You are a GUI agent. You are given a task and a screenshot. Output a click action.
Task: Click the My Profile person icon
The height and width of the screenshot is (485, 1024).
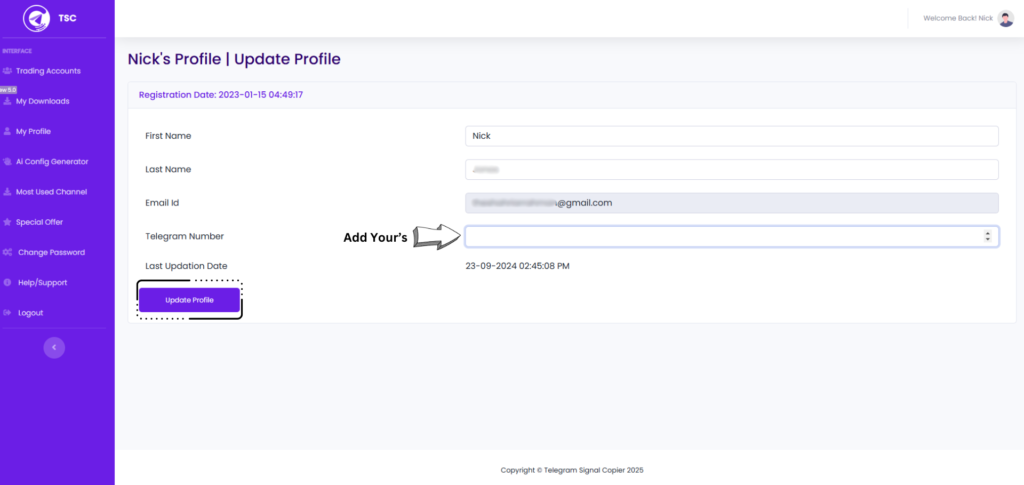pos(7,131)
